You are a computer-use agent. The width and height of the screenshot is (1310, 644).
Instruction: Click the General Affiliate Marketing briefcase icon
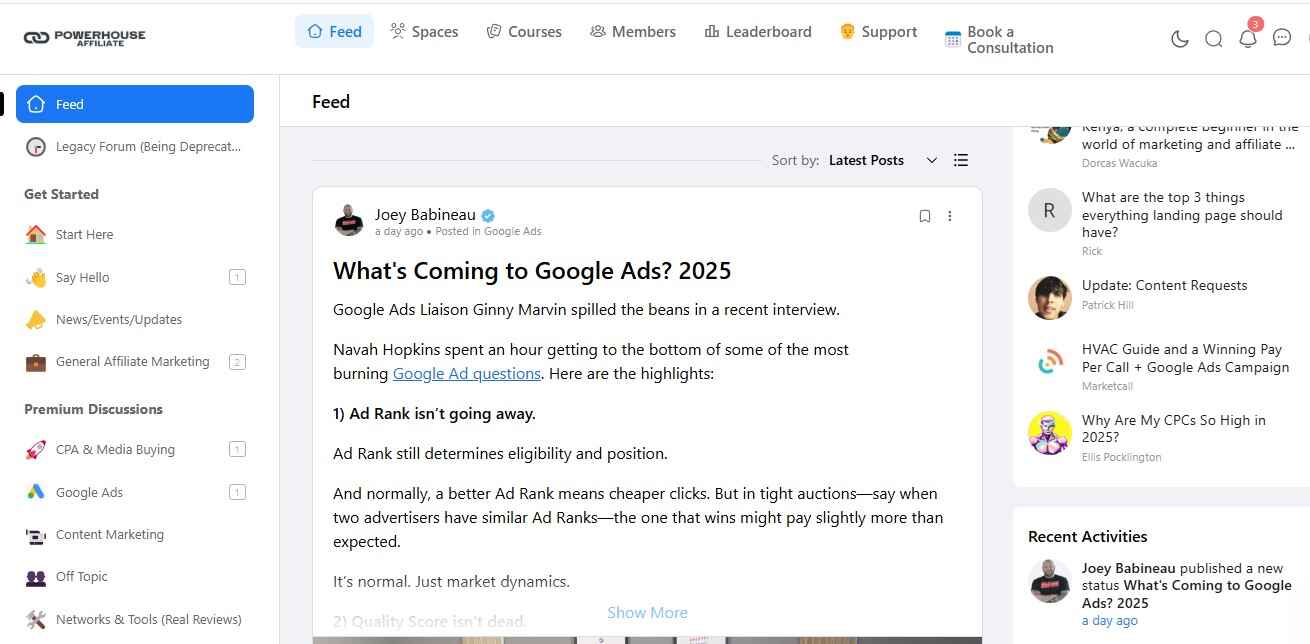36,361
